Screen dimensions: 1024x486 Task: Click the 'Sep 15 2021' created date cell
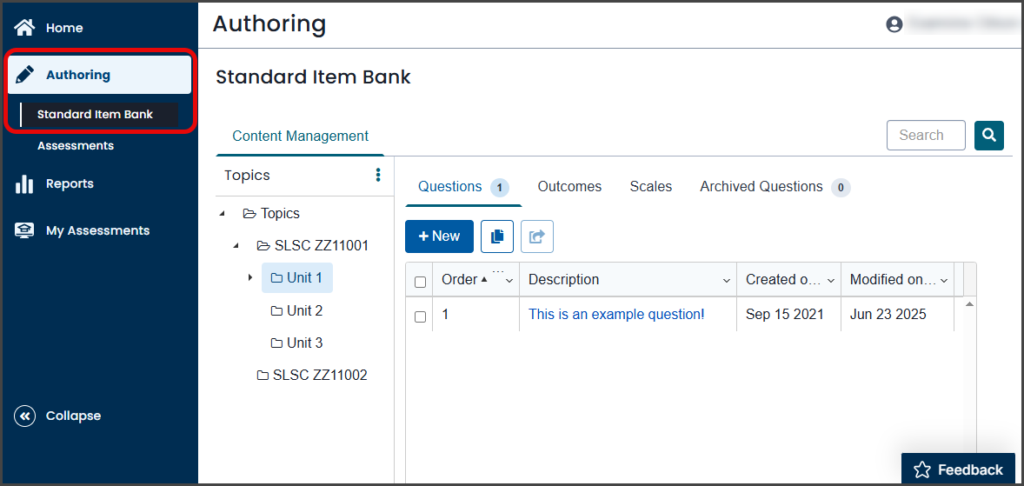click(784, 314)
